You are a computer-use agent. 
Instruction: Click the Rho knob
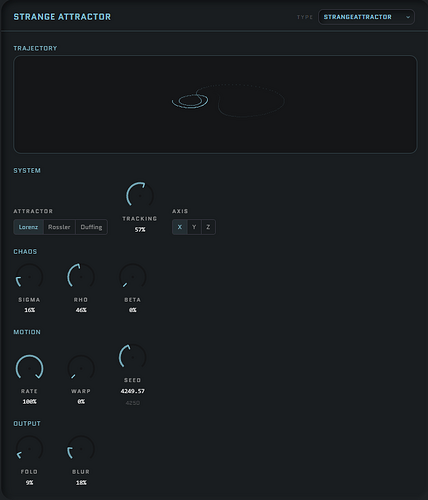[x=81, y=277]
